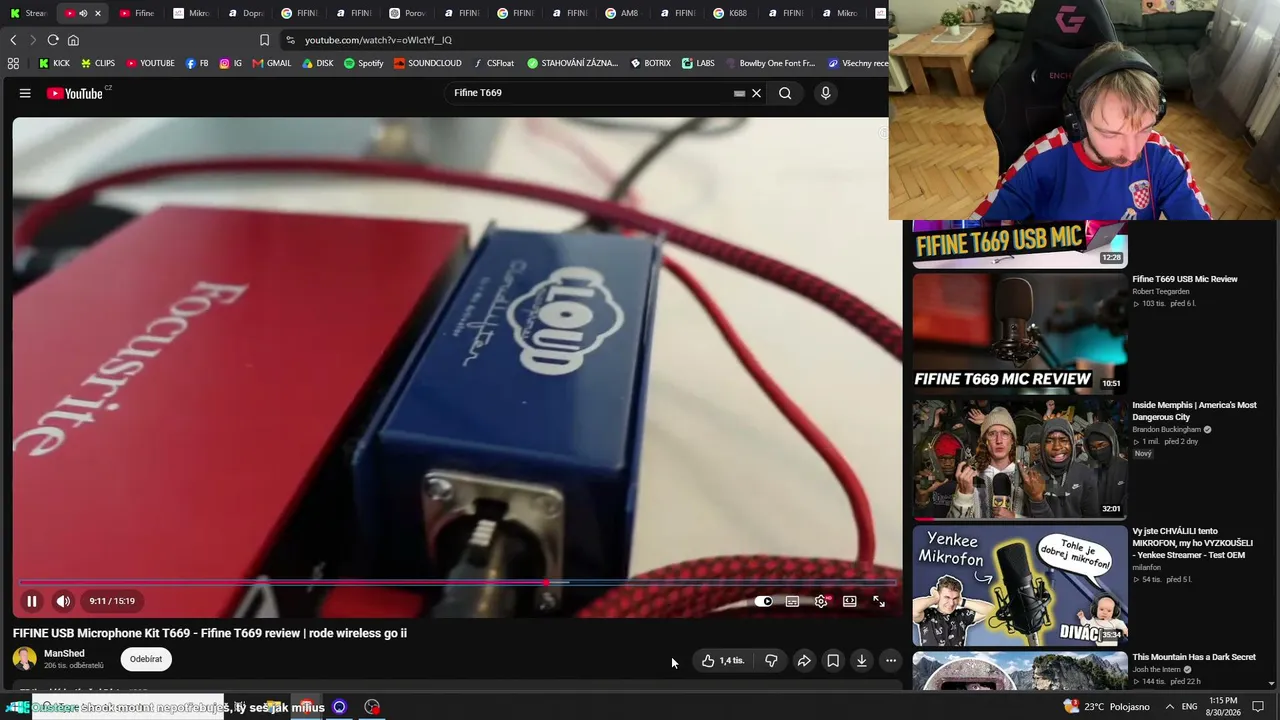The height and width of the screenshot is (720, 1280).
Task: Switch to the Porov tab
Action: point(407,13)
